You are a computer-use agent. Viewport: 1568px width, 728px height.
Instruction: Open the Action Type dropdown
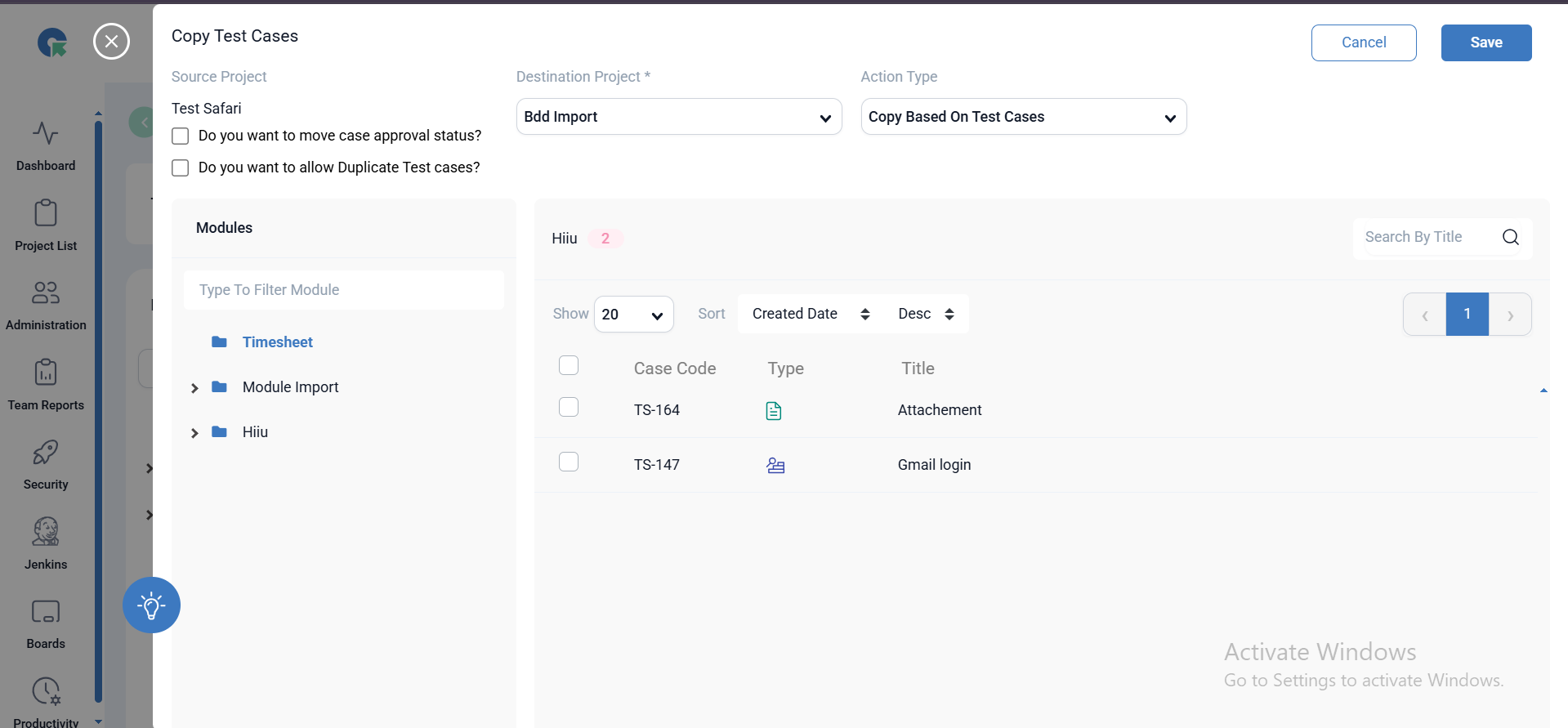(1023, 117)
